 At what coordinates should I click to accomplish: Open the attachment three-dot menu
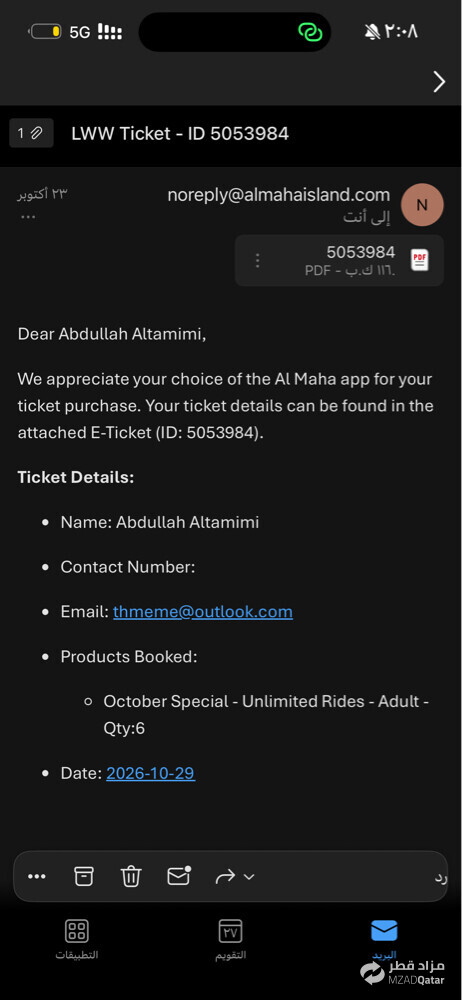[258, 260]
